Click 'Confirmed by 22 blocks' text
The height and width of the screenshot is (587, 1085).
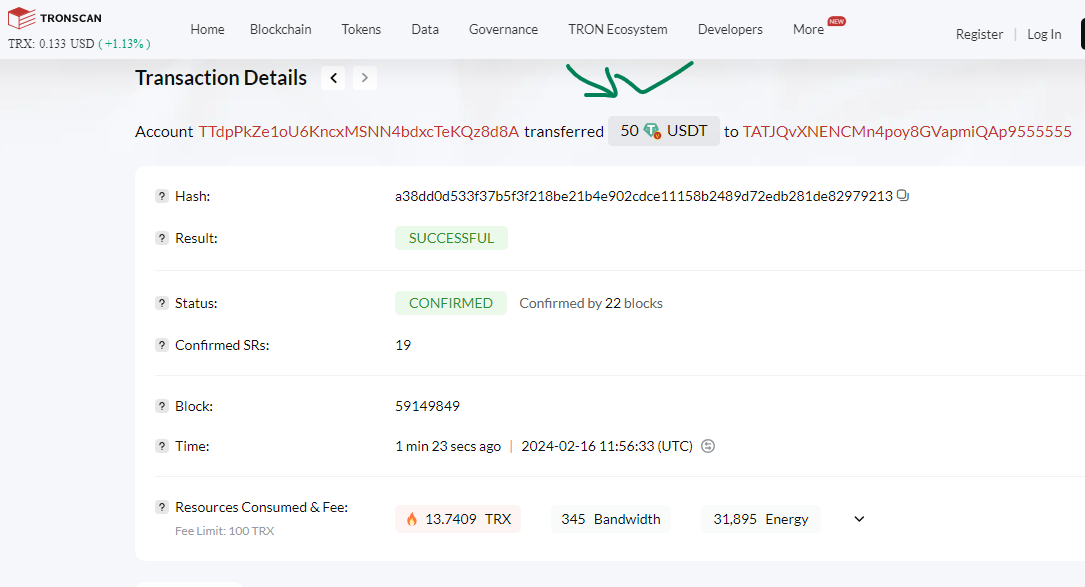pos(591,303)
